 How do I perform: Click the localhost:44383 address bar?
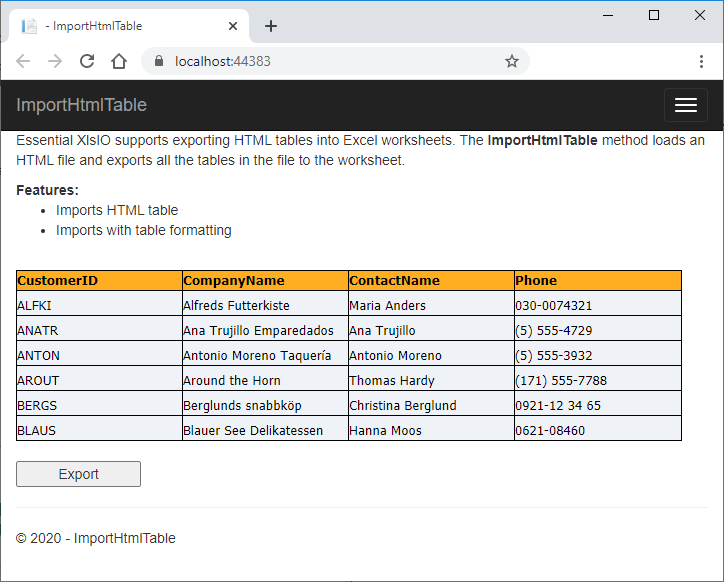pyautogui.click(x=330, y=61)
